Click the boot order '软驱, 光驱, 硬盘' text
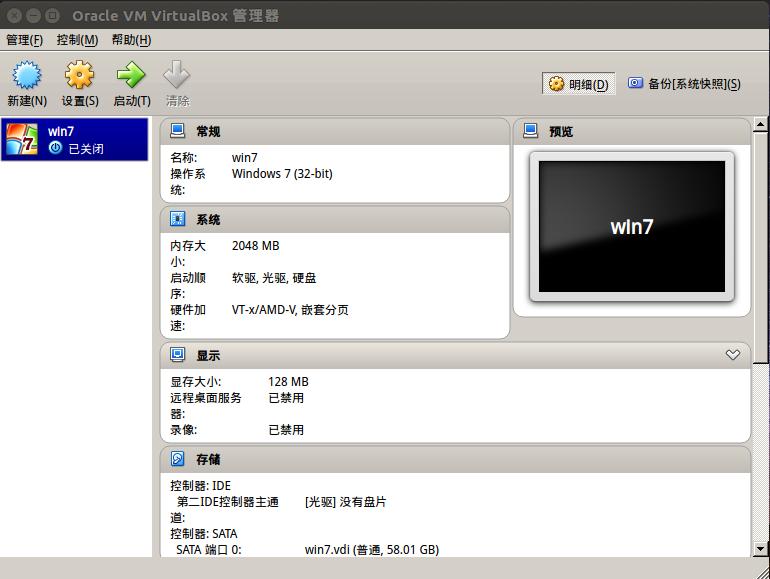The width and height of the screenshot is (770, 579). point(274,278)
